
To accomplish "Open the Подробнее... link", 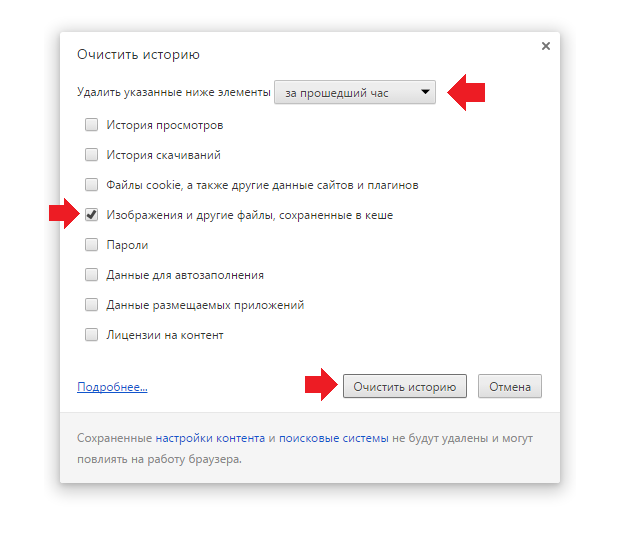I will pyautogui.click(x=112, y=387).
